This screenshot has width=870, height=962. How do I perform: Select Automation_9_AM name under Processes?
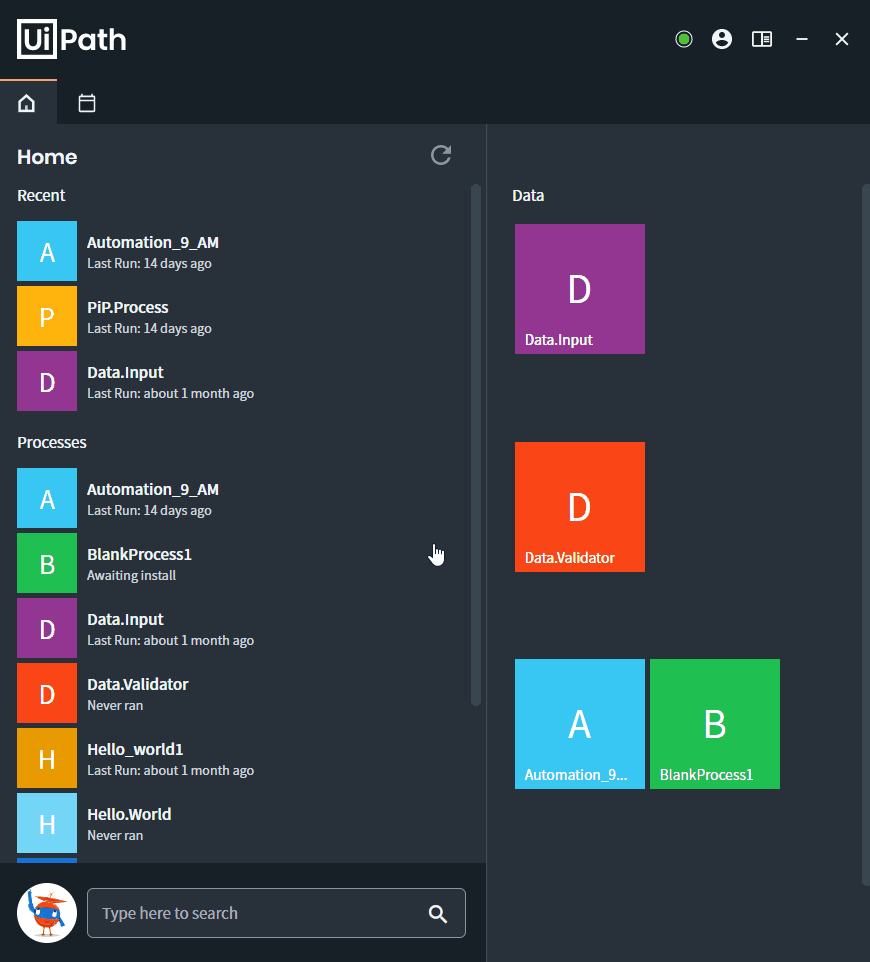(x=153, y=490)
